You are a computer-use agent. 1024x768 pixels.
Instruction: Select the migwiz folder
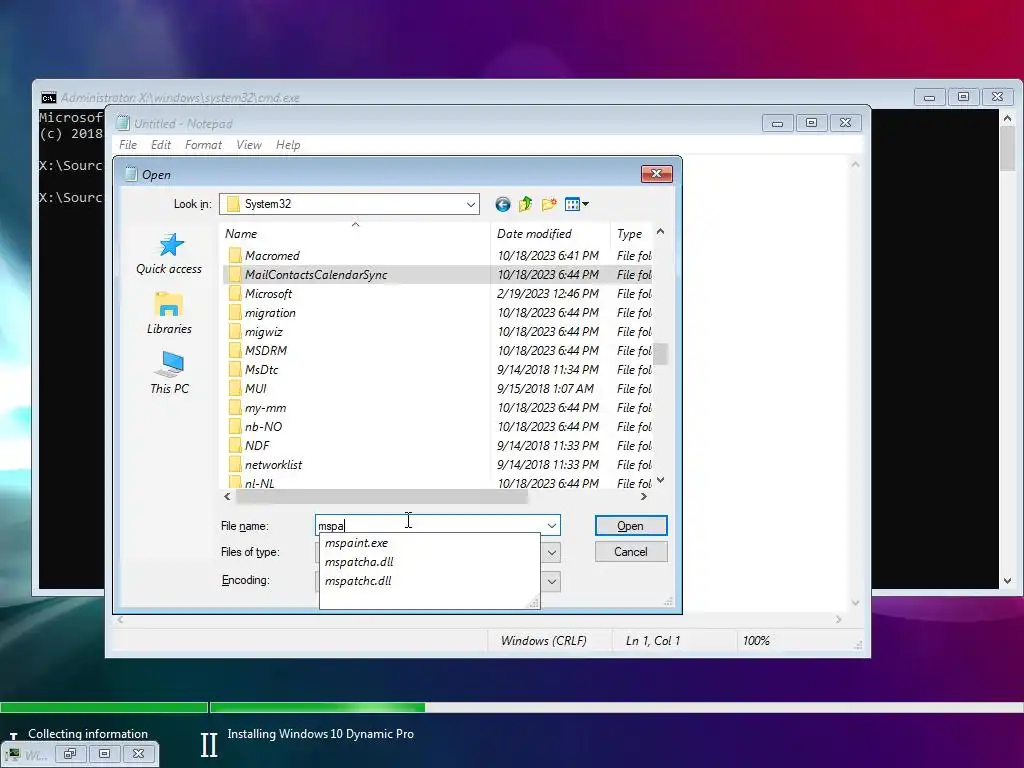[264, 332]
